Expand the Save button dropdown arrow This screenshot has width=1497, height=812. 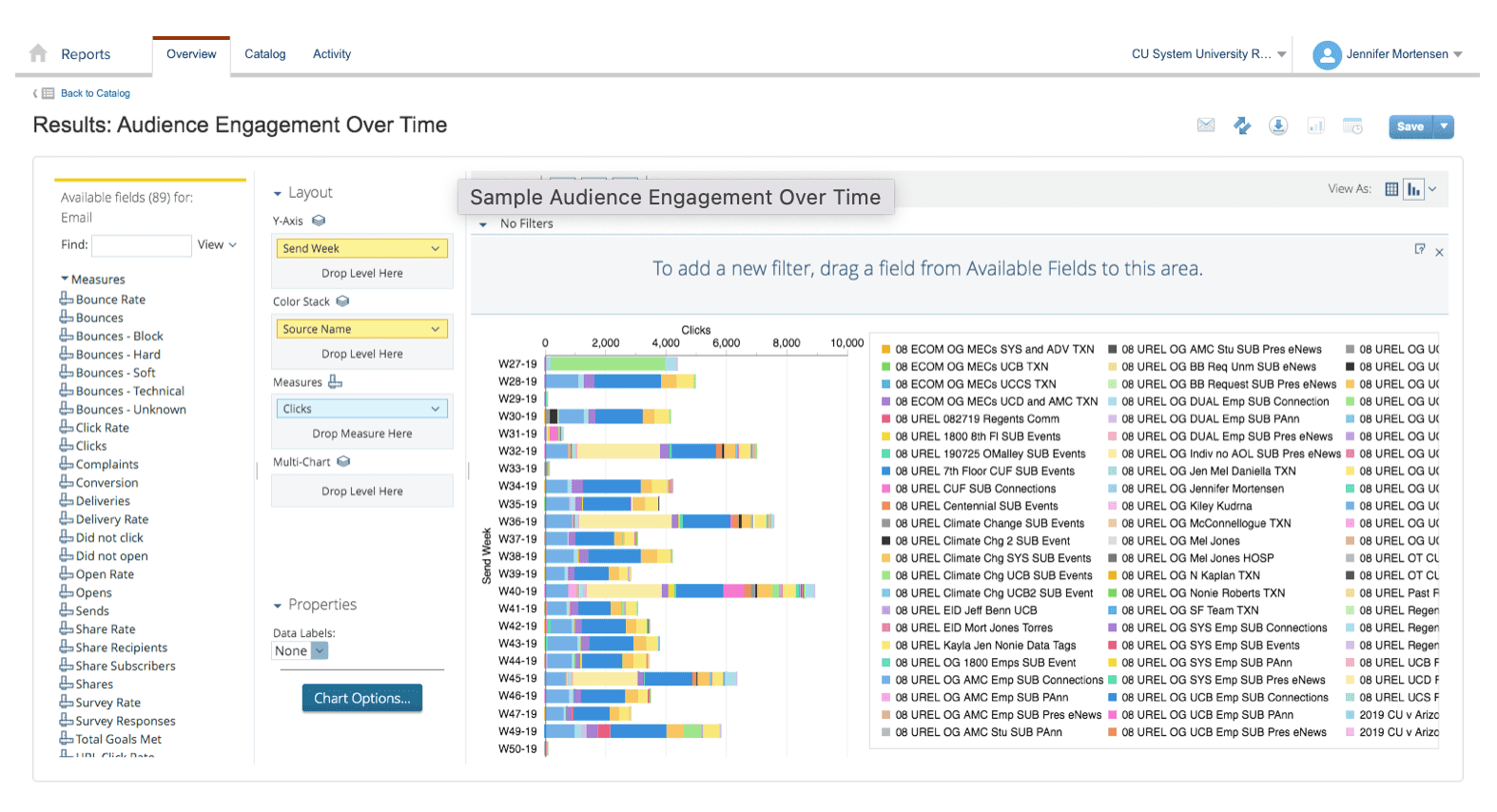click(1444, 126)
